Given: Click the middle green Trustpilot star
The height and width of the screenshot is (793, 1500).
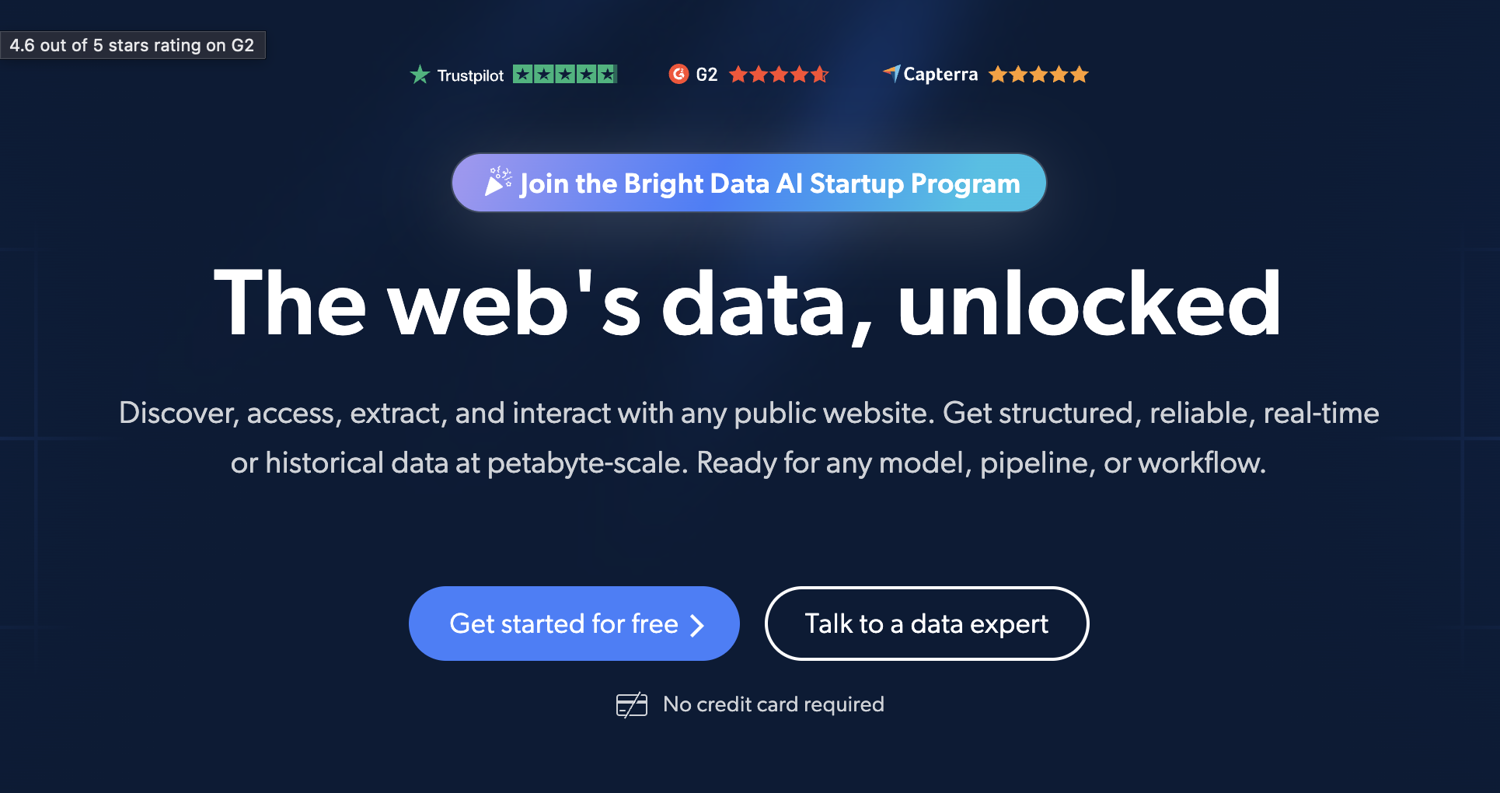Looking at the screenshot, I should pos(563,73).
